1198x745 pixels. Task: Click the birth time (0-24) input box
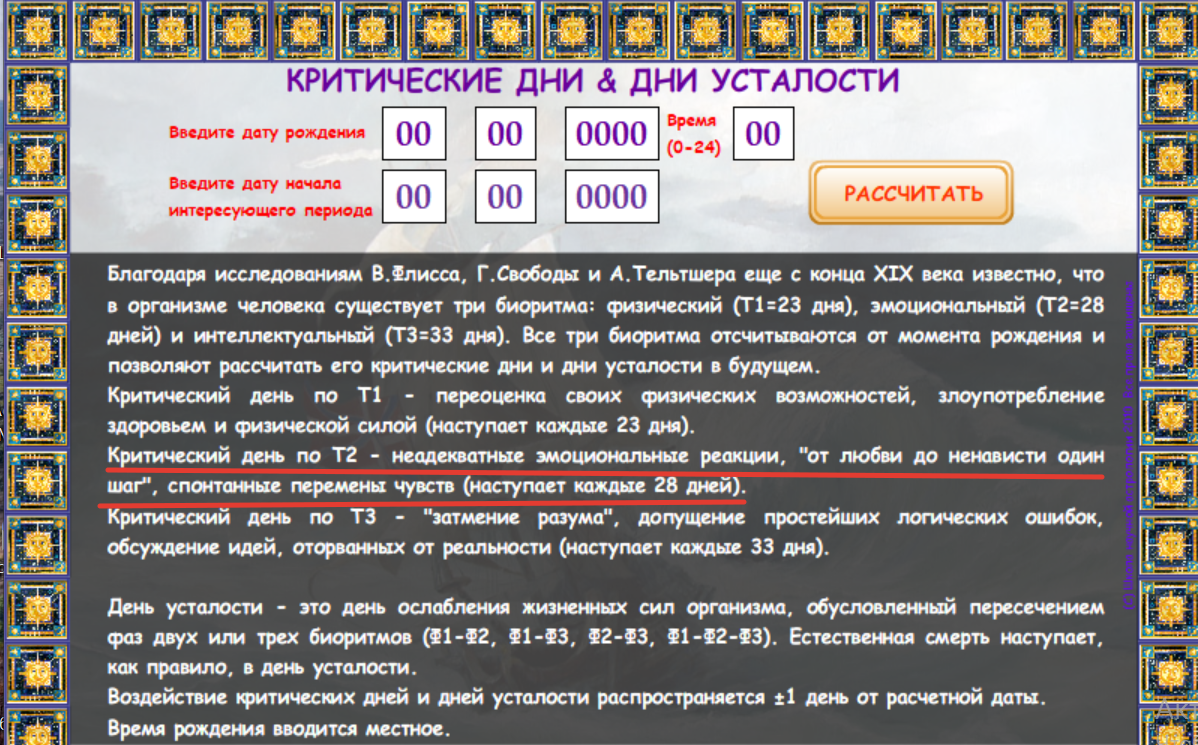click(763, 133)
